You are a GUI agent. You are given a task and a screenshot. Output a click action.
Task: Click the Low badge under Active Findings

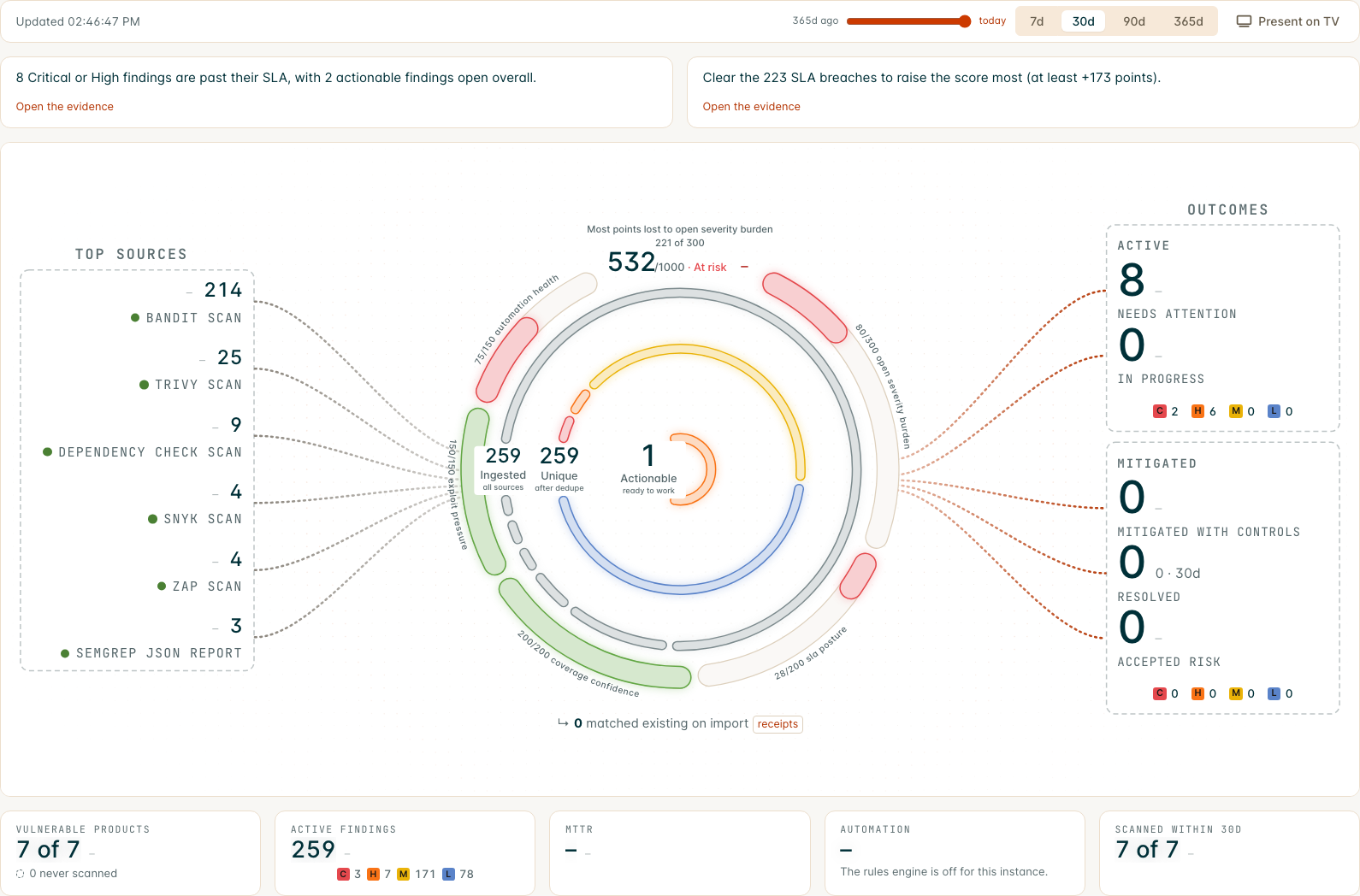click(448, 874)
